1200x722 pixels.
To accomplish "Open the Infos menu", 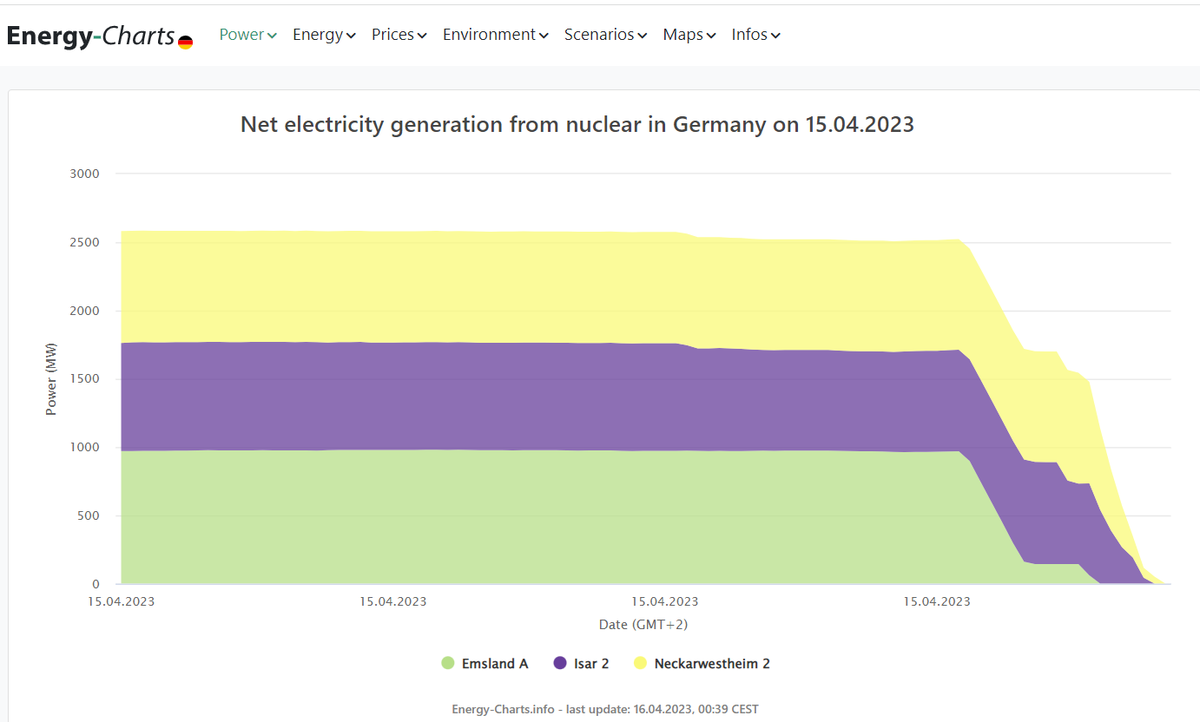I will pos(756,34).
